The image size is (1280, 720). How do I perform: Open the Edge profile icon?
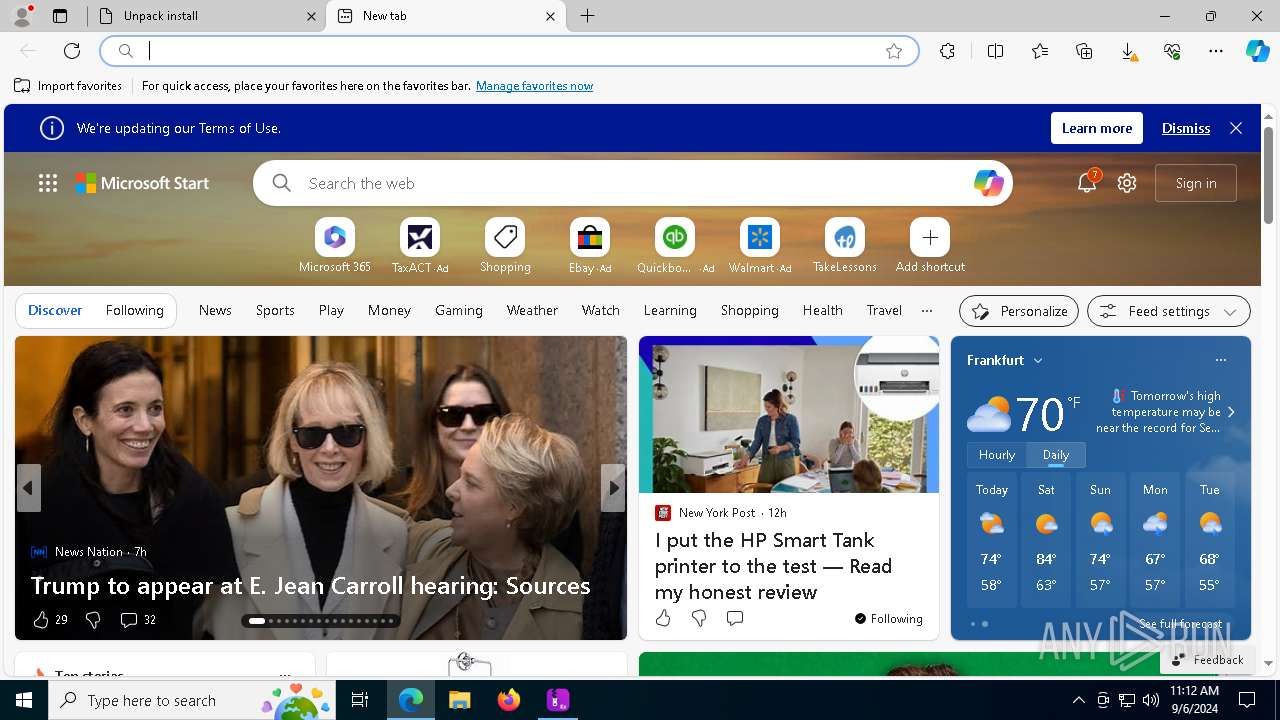click(x=22, y=16)
